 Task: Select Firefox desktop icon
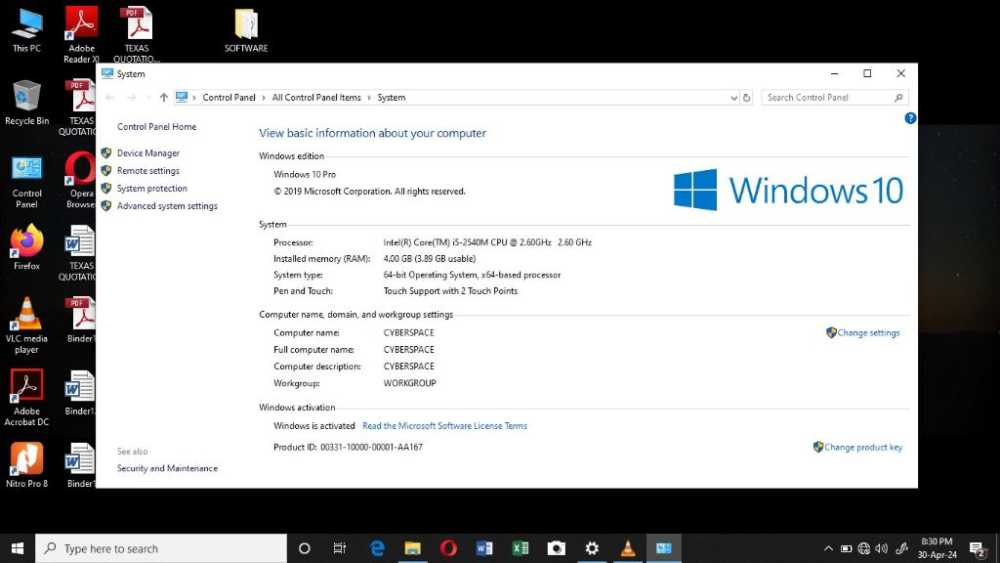pos(26,247)
